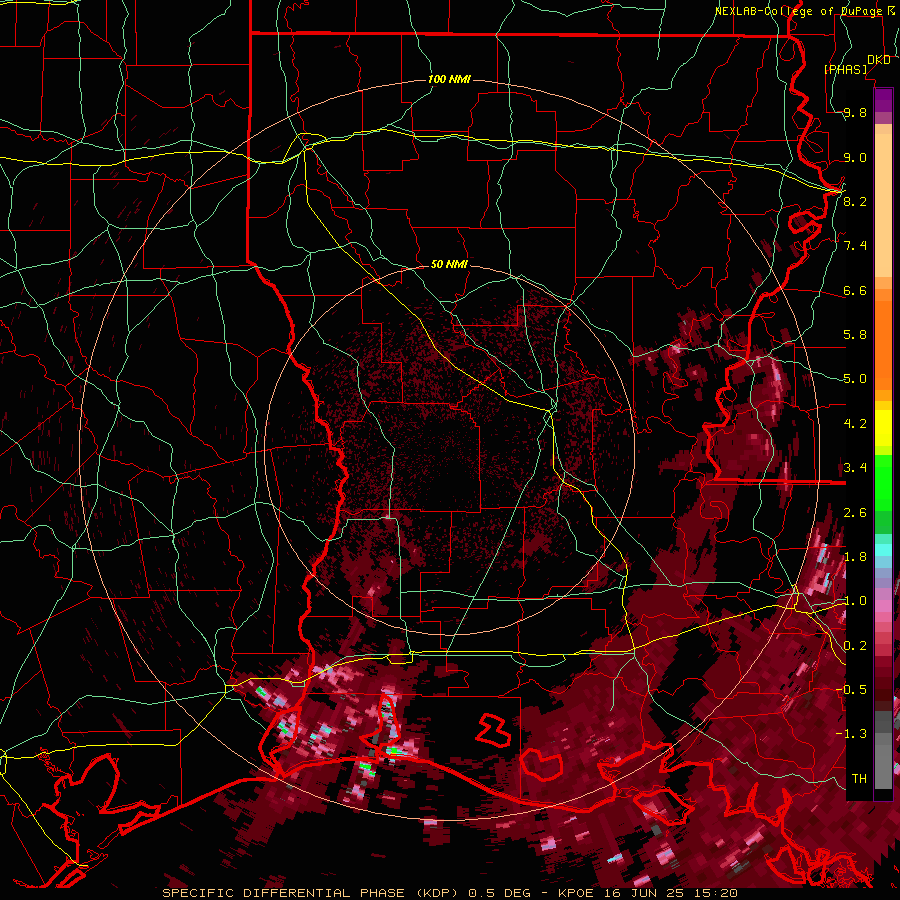
Task: Click the 4.2 scale value label
Action: coord(855,423)
